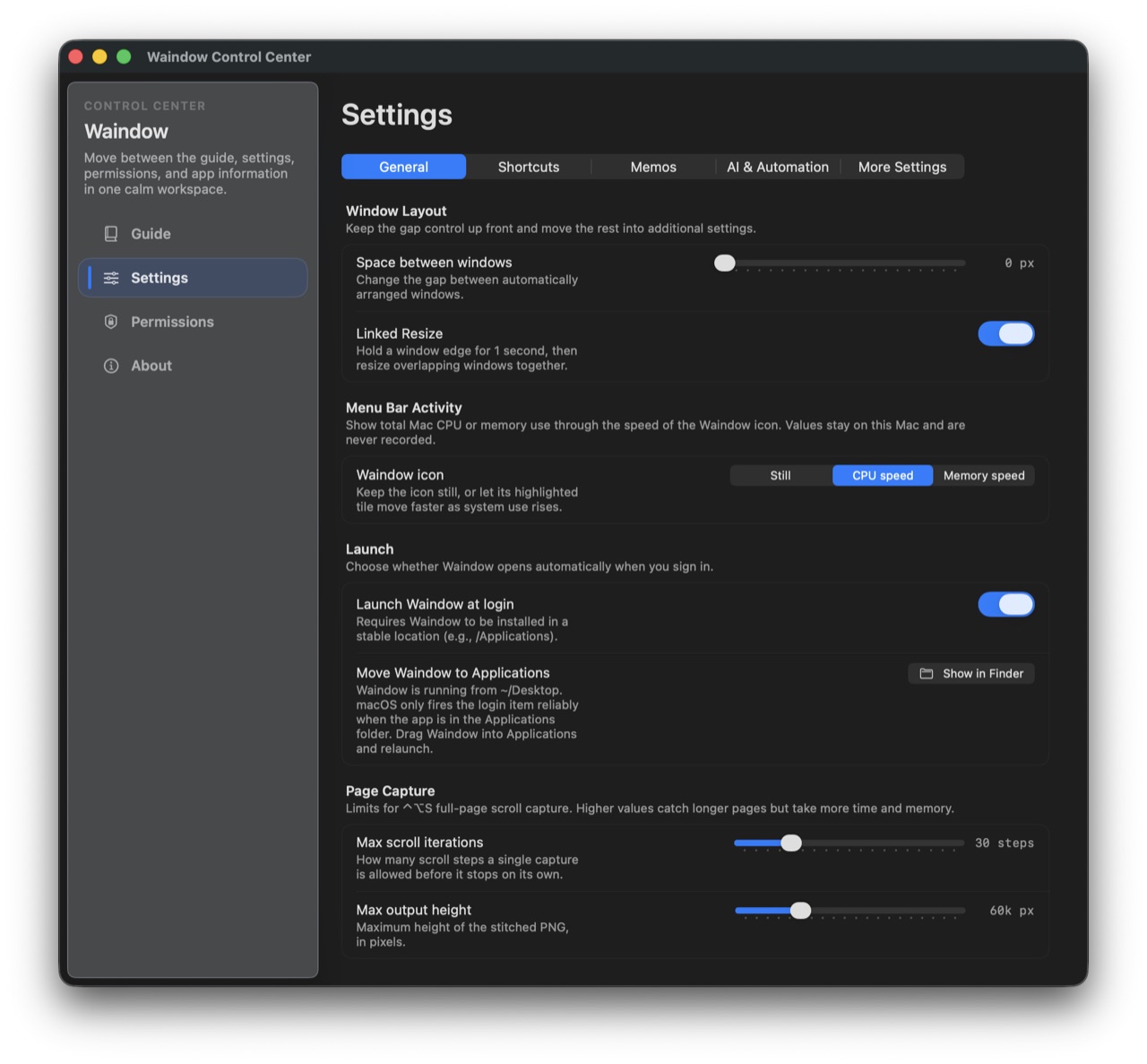Click the Guide book icon in sidebar
The width and height of the screenshot is (1147, 1064).
[111, 234]
